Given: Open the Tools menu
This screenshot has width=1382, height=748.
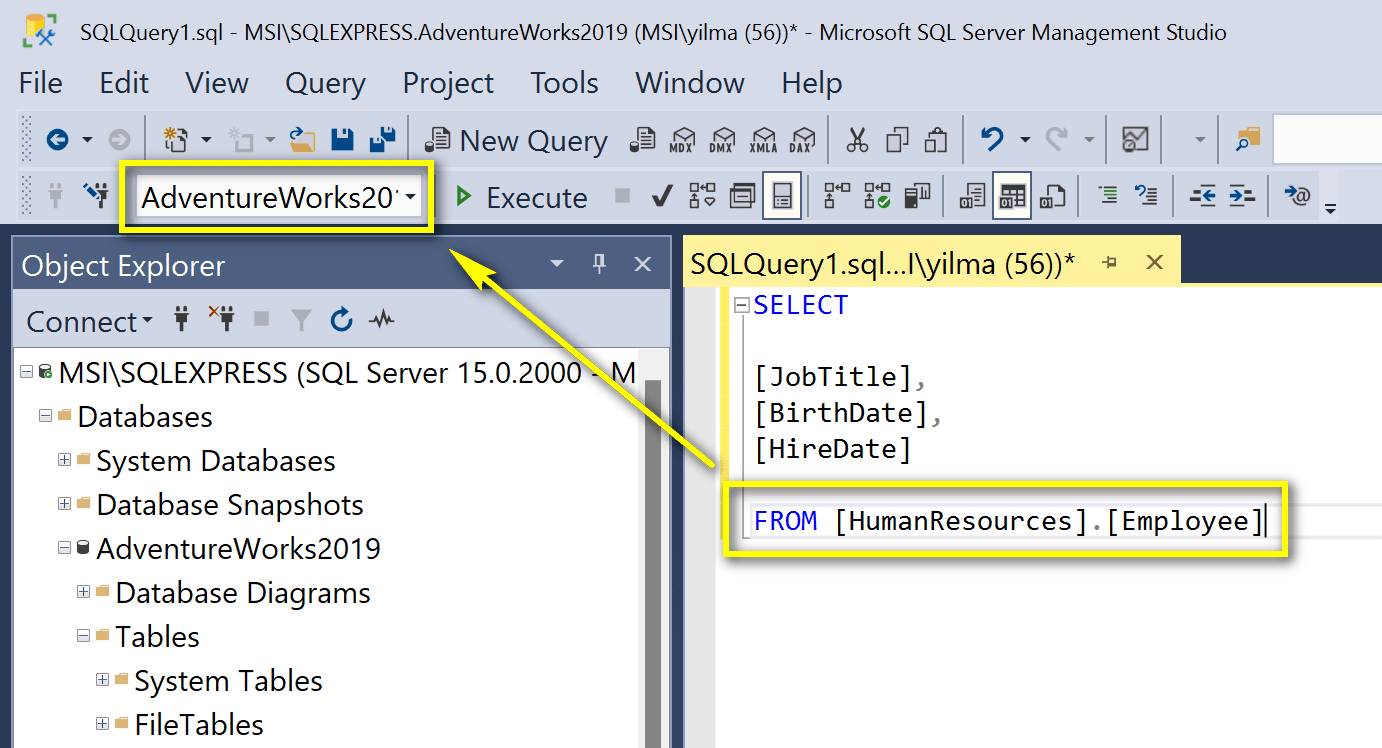Looking at the screenshot, I should (x=564, y=83).
